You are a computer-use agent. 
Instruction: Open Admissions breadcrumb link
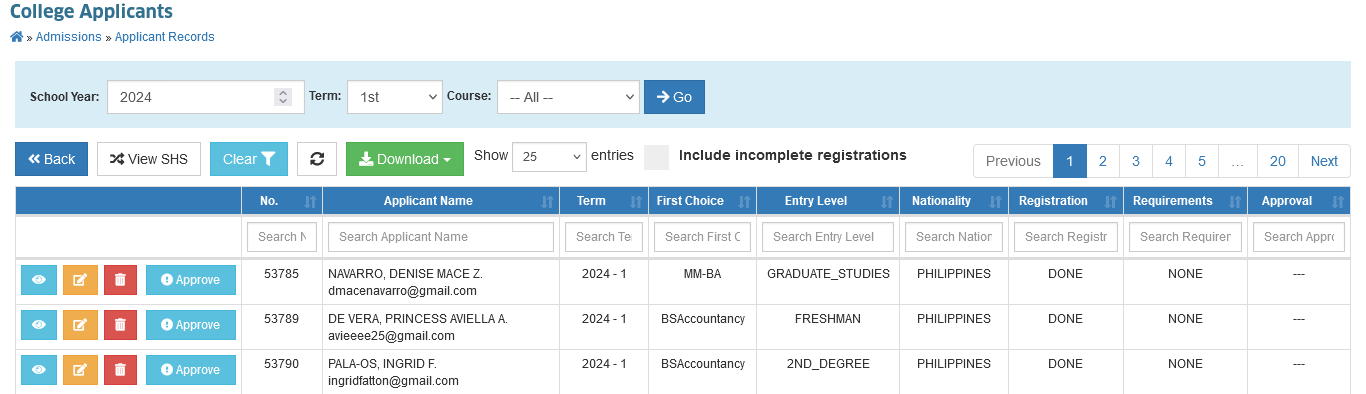pos(68,37)
